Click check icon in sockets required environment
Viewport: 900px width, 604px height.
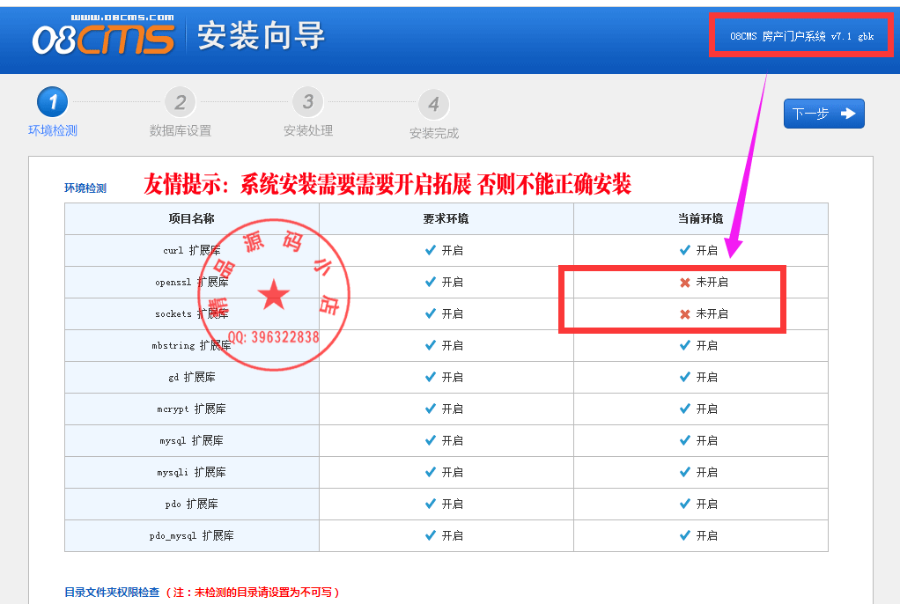[430, 313]
